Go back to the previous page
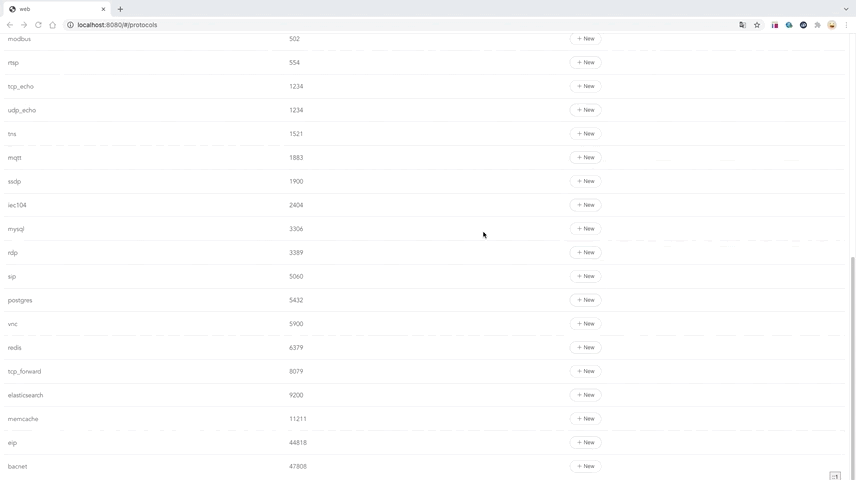The height and width of the screenshot is (480, 856). tap(10, 25)
